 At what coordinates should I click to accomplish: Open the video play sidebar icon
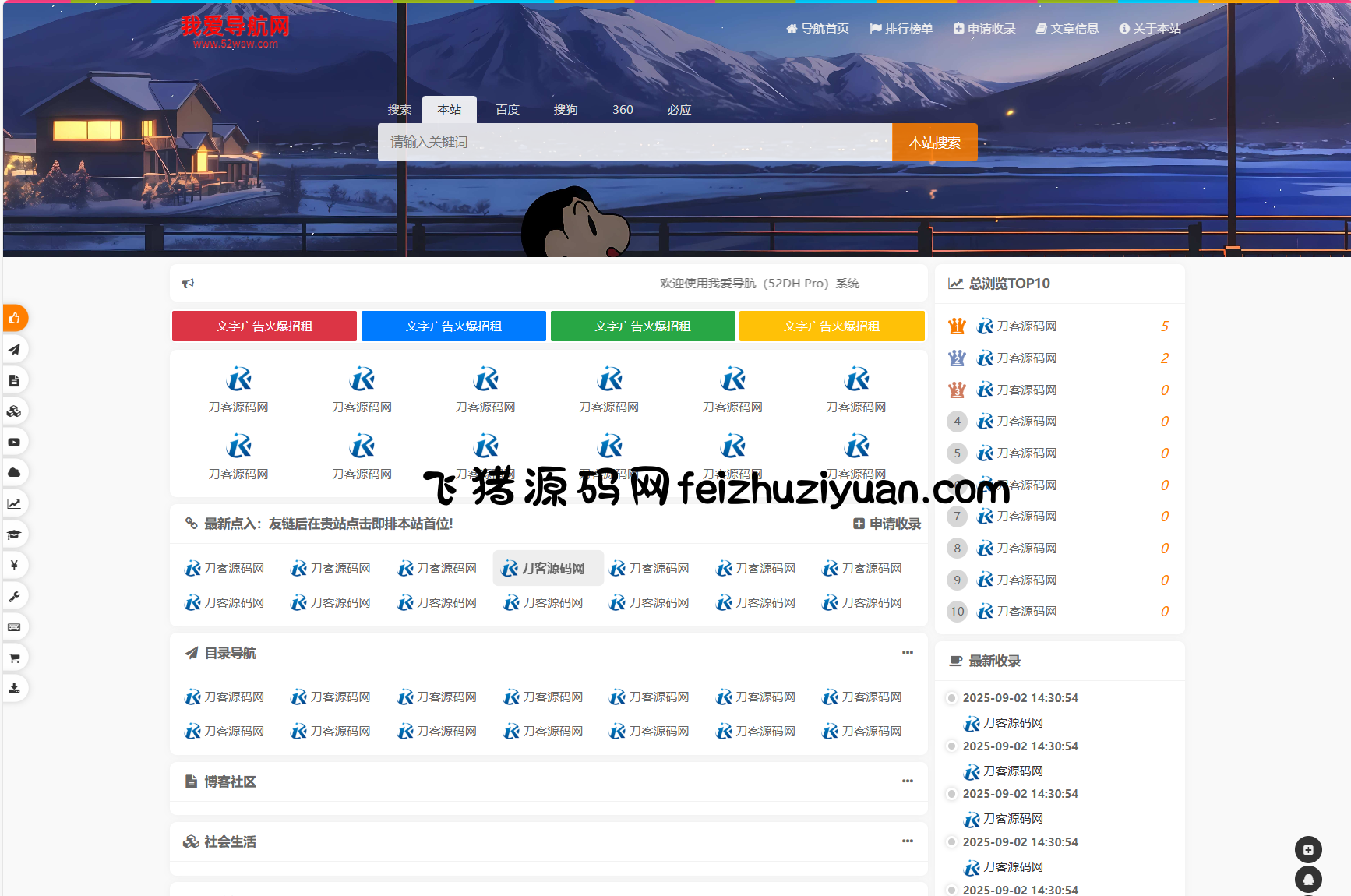(x=14, y=442)
